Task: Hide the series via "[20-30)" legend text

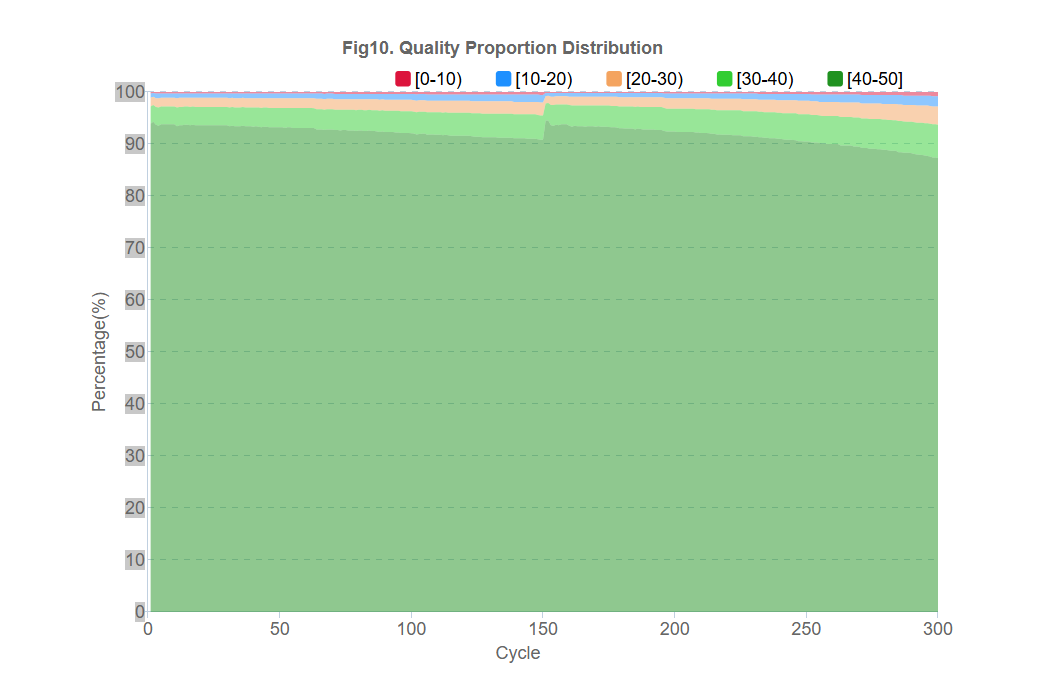Action: (x=654, y=79)
